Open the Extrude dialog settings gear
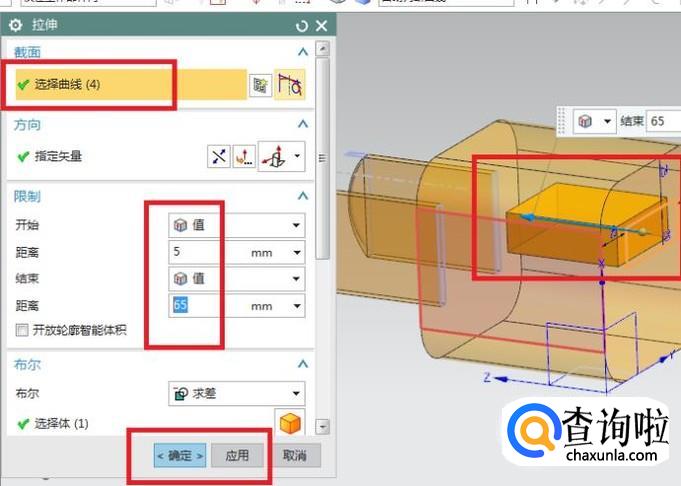This screenshot has height=486, width=681. pyautogui.click(x=15, y=25)
